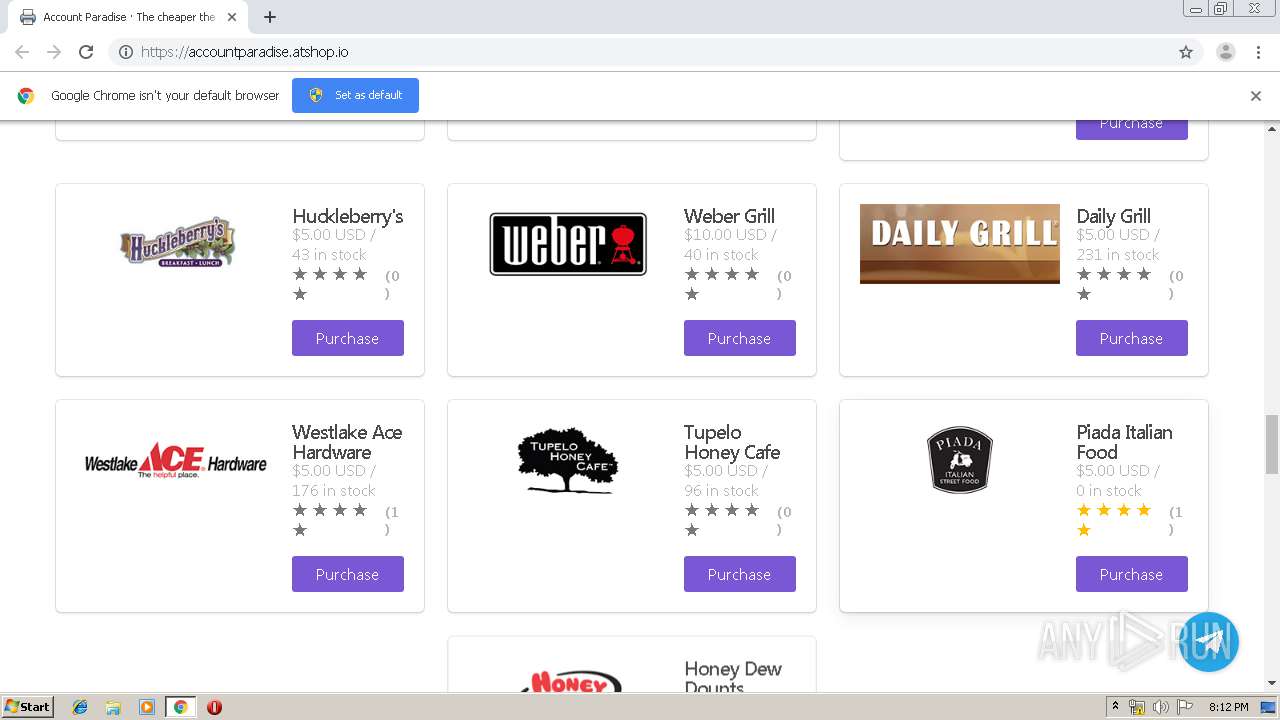
Task: Select the '0 in stock' text for Piada
Action: pos(1109,491)
